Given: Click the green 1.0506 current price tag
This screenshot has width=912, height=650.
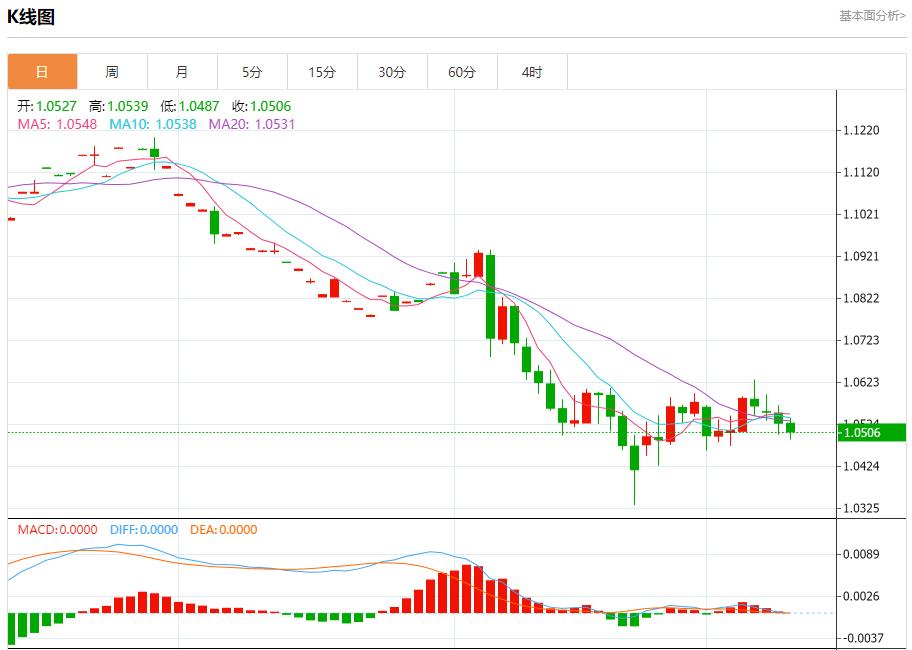Looking at the screenshot, I should tap(870, 432).
